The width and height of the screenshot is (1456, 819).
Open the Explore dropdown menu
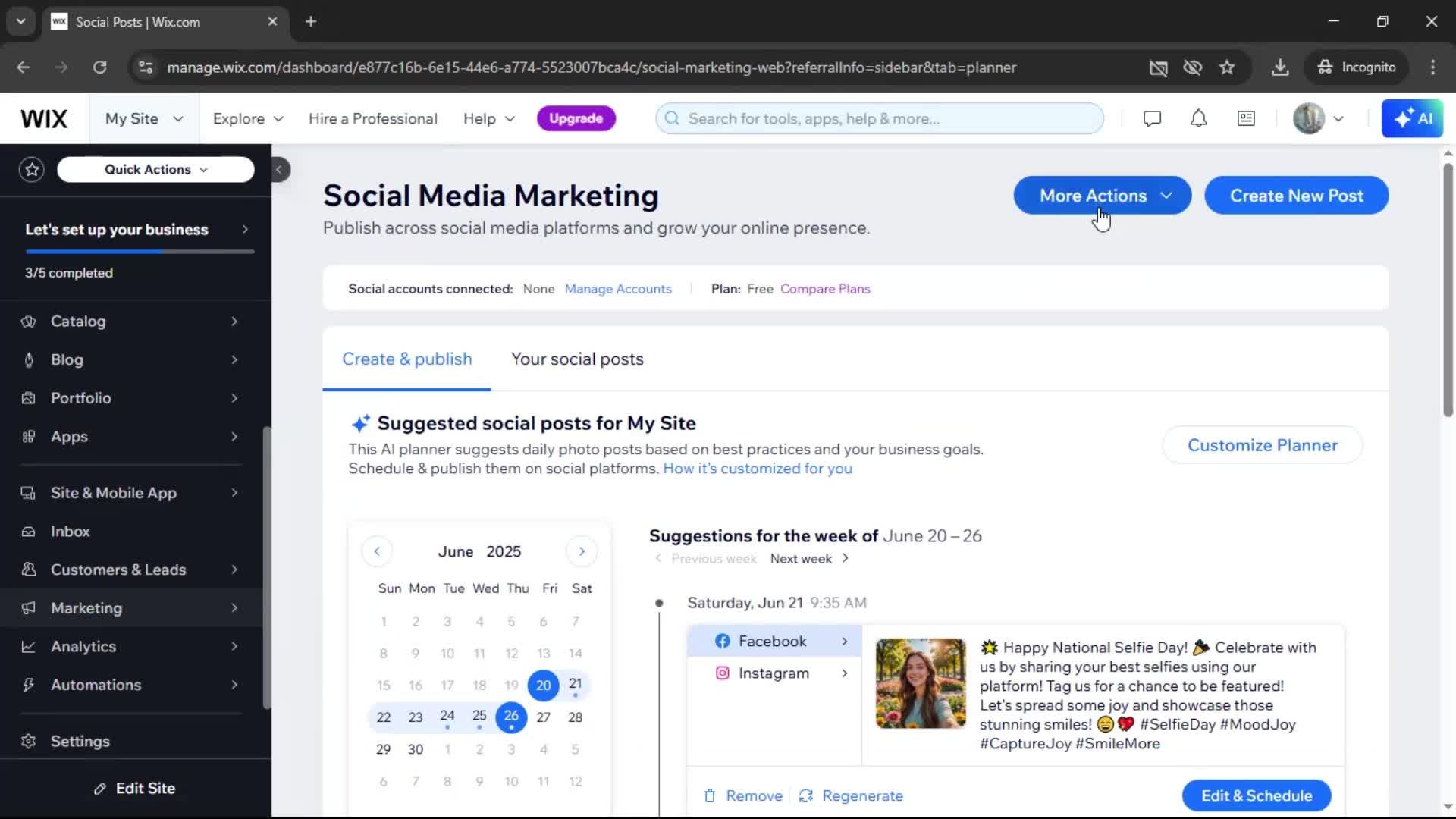tap(248, 118)
